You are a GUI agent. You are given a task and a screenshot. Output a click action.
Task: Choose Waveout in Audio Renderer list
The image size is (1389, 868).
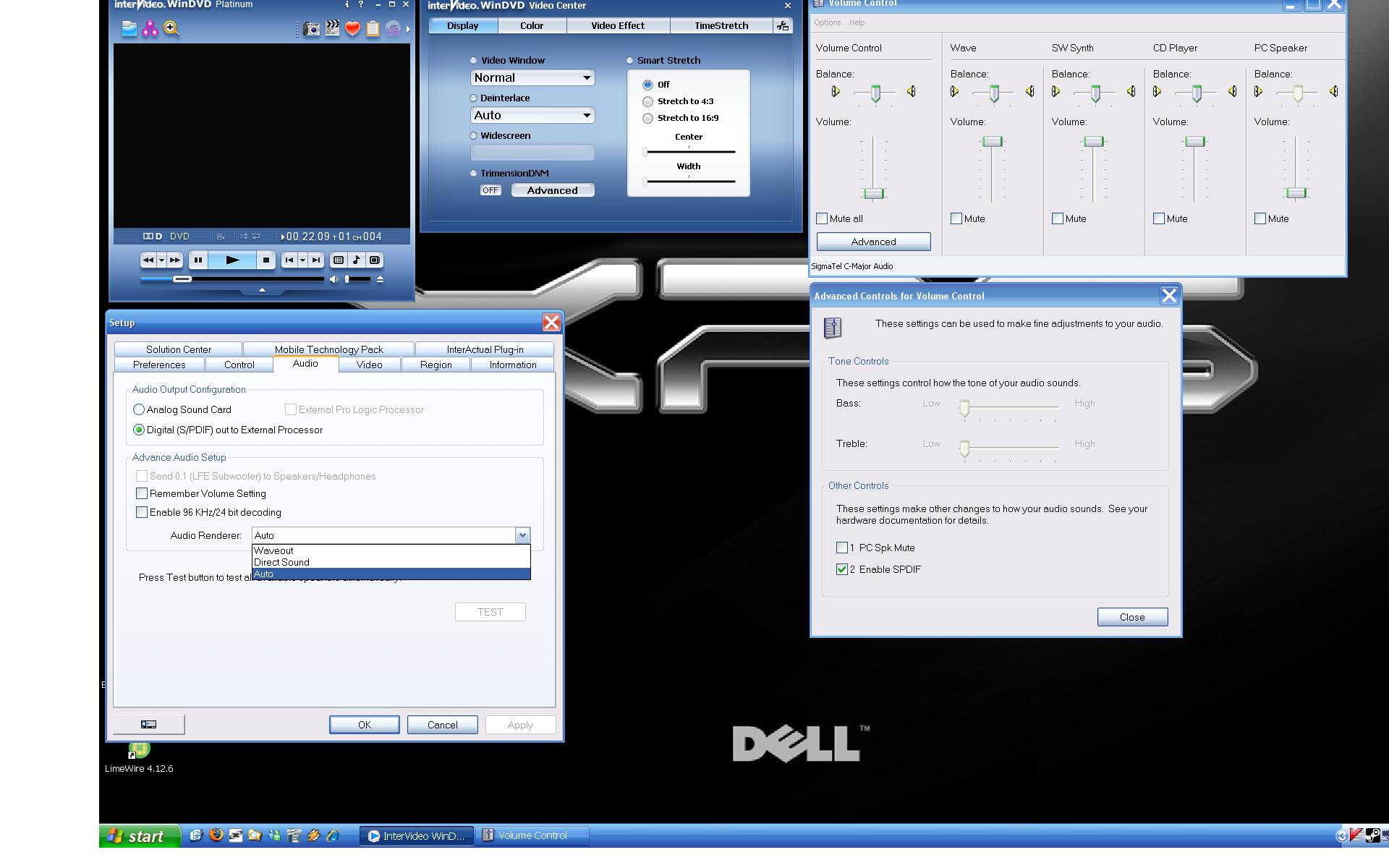[x=391, y=550]
